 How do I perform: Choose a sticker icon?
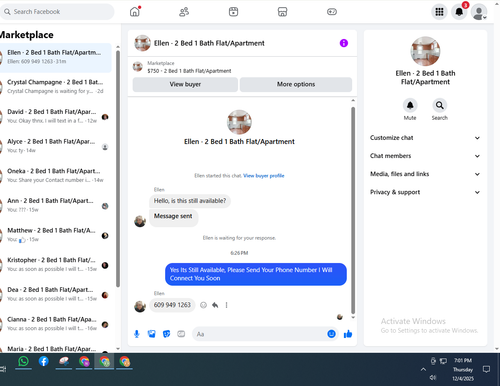tap(166, 334)
